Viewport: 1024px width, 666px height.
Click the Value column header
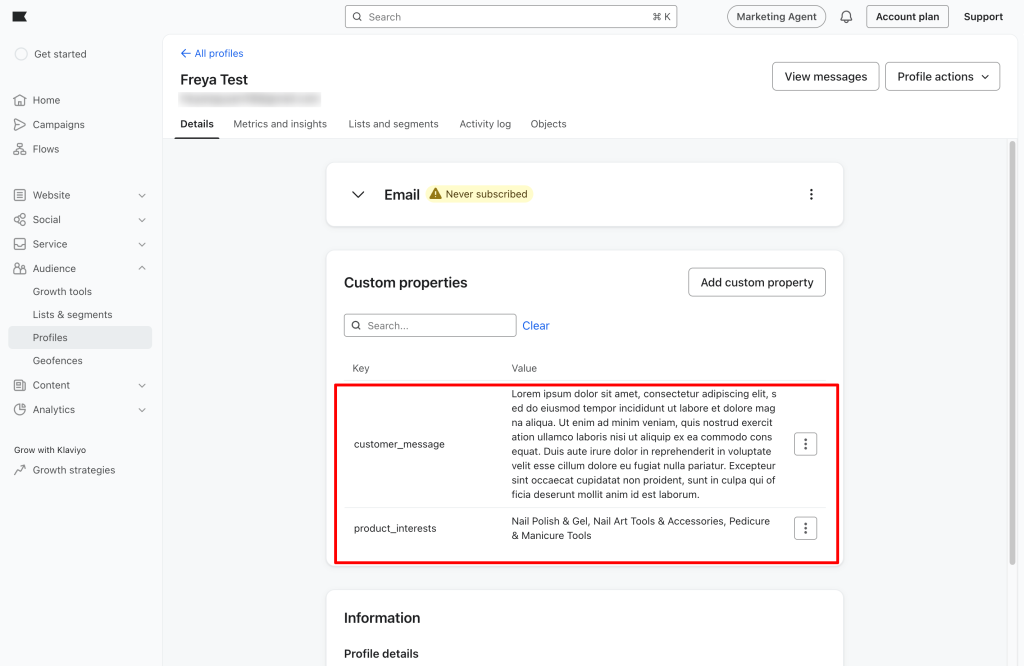point(524,368)
